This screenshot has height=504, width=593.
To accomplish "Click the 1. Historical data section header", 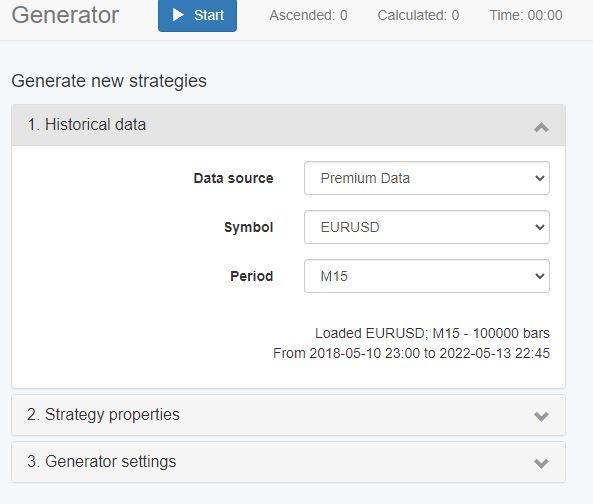I will point(289,125).
